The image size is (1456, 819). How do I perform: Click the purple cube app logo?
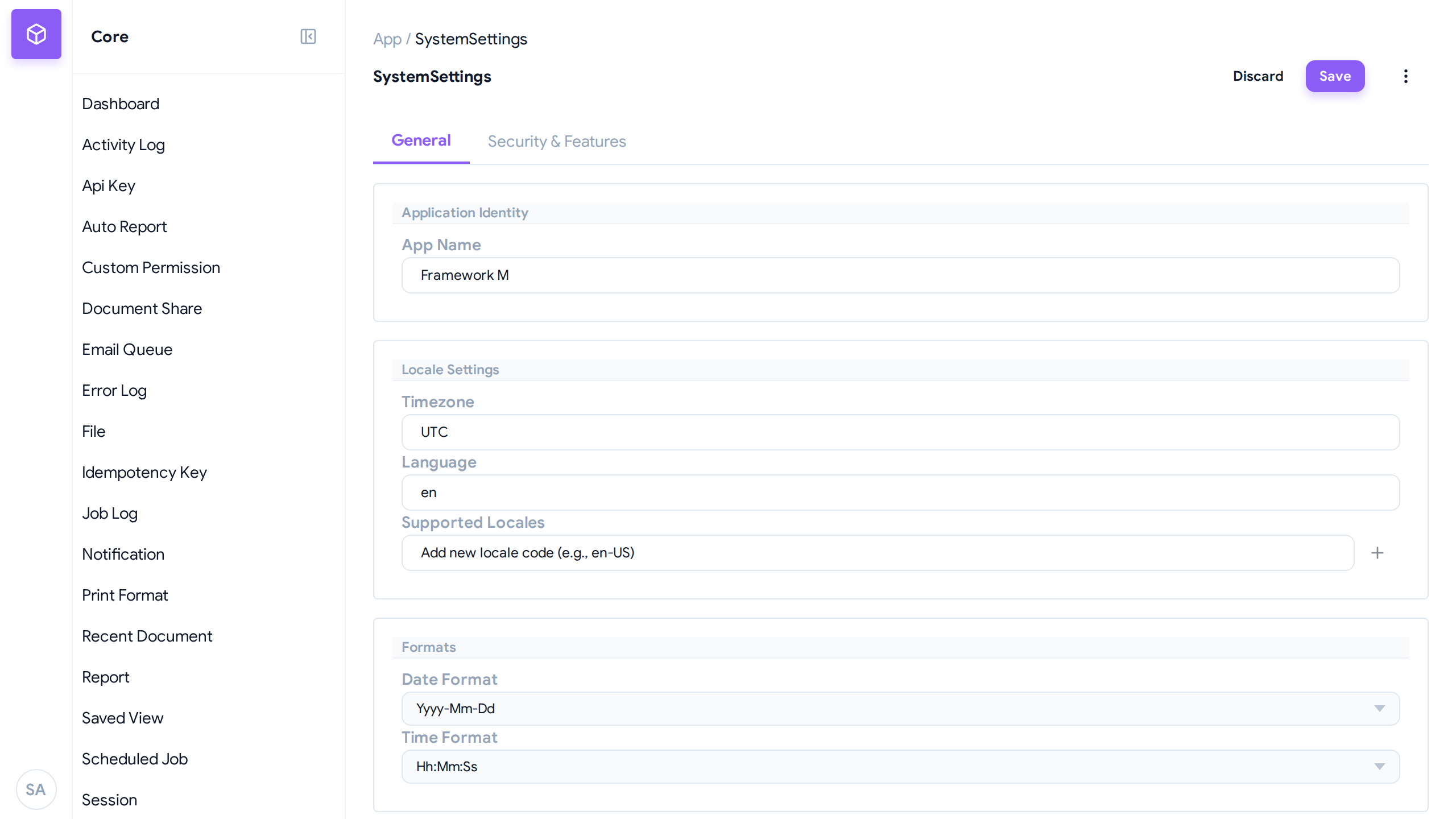tap(36, 34)
